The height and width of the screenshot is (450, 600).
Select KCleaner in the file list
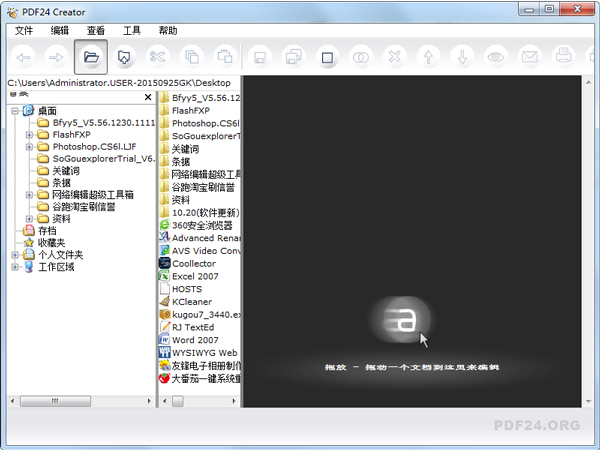[x=192, y=302]
